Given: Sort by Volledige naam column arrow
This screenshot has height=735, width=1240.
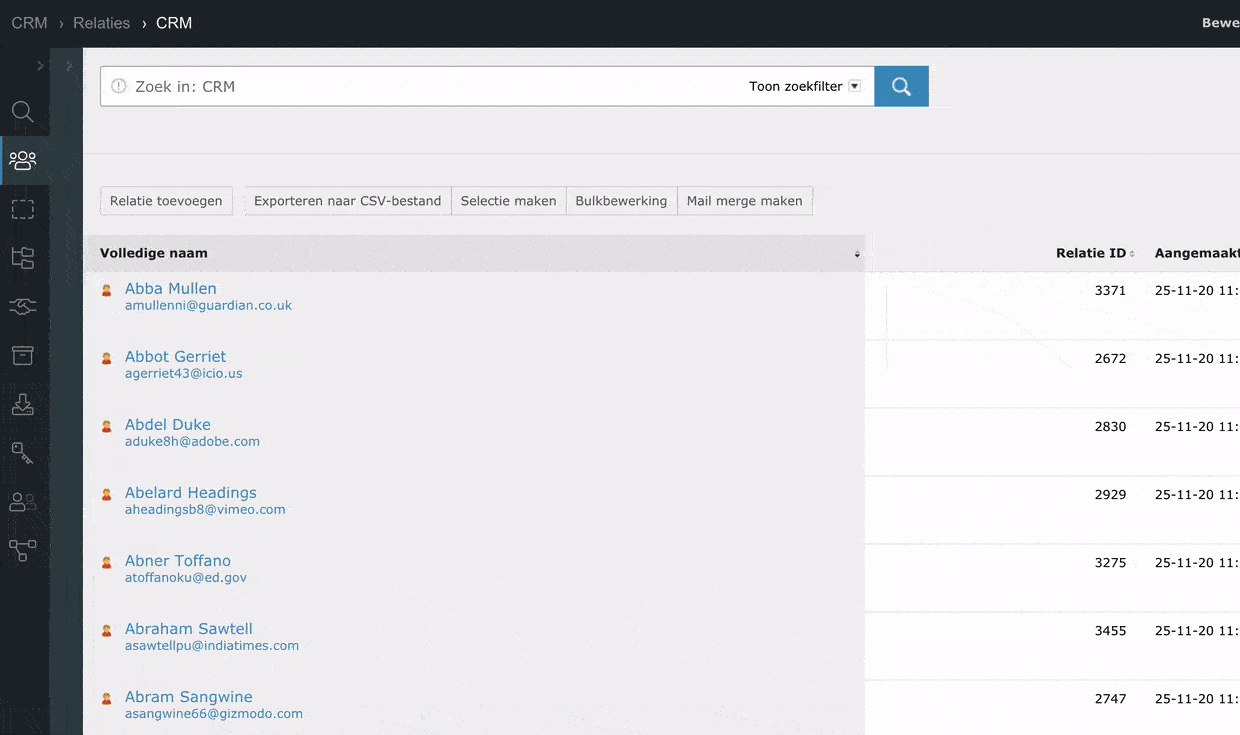Looking at the screenshot, I should click(857, 255).
